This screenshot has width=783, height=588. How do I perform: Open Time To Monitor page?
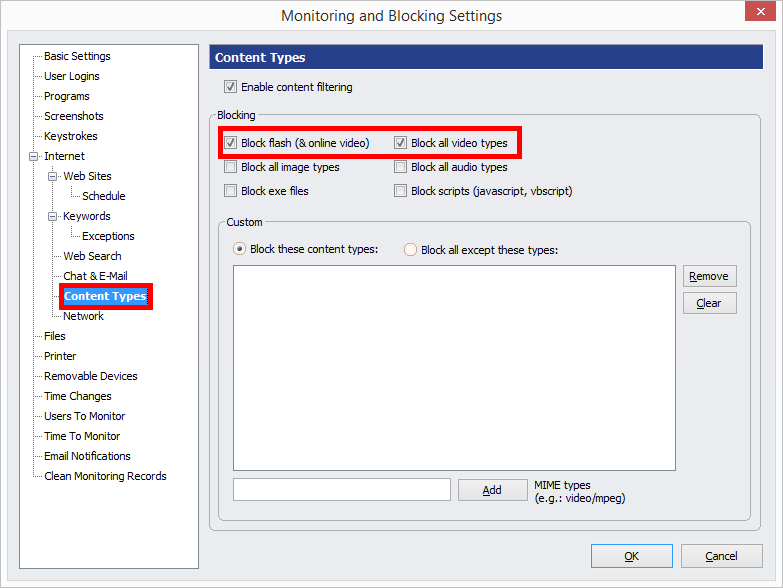pyautogui.click(x=82, y=436)
